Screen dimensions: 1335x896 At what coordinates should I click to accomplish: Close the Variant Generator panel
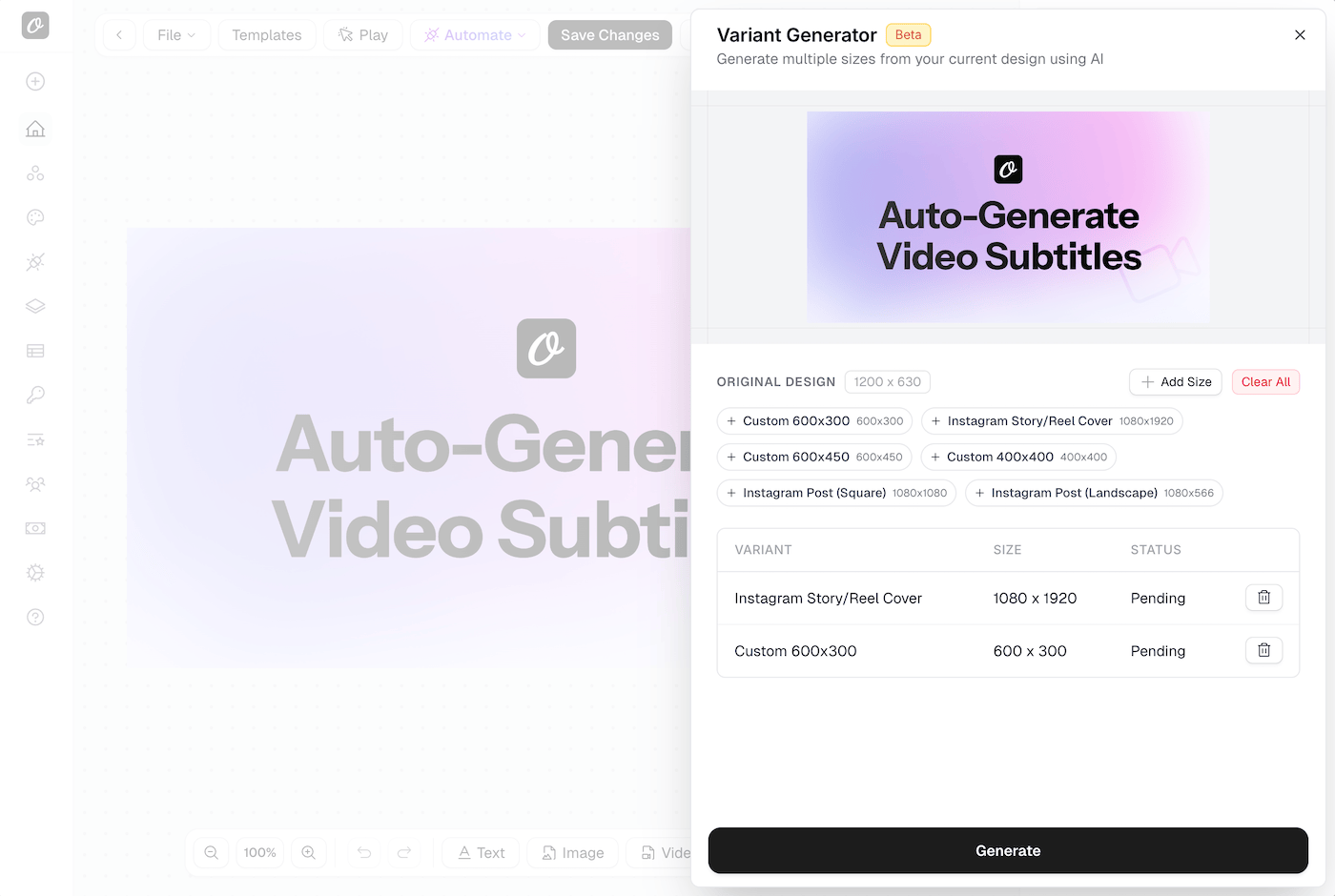(x=1300, y=35)
